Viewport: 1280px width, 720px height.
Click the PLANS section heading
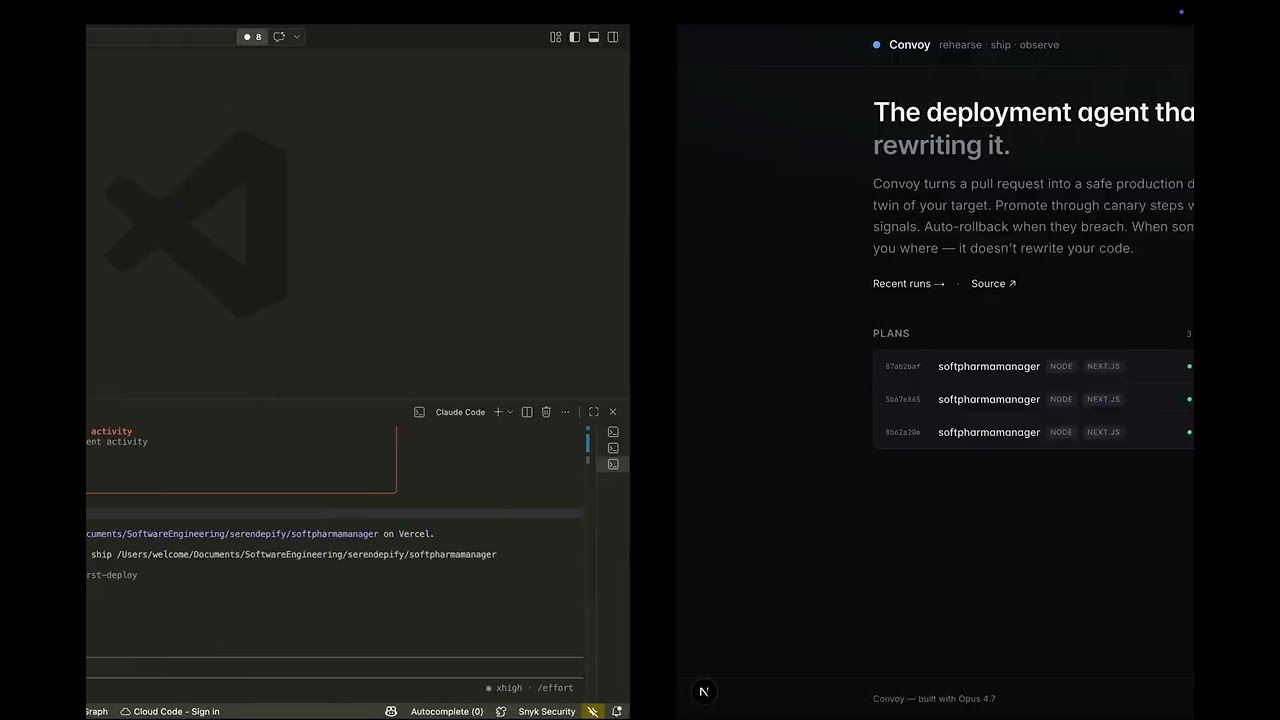891,334
